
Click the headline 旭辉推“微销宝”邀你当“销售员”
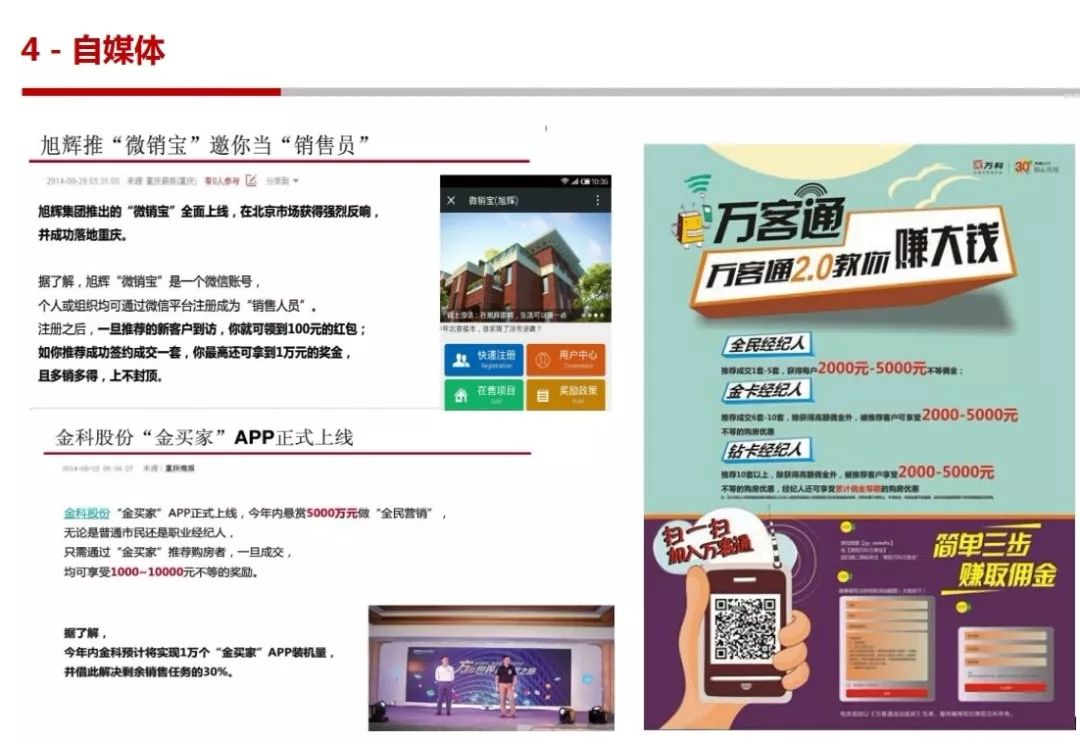[x=205, y=145]
